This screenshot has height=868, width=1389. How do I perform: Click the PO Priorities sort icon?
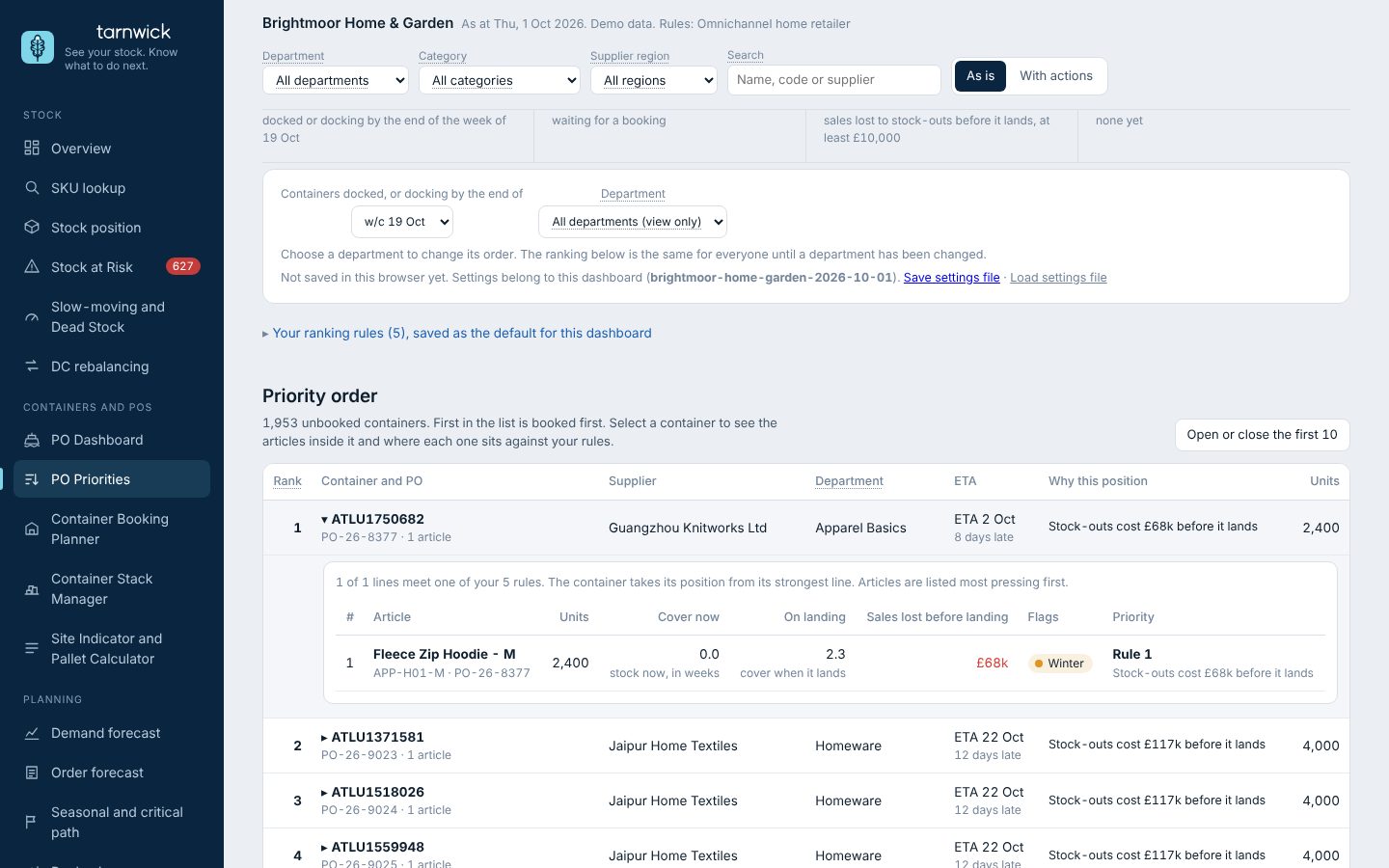(32, 479)
